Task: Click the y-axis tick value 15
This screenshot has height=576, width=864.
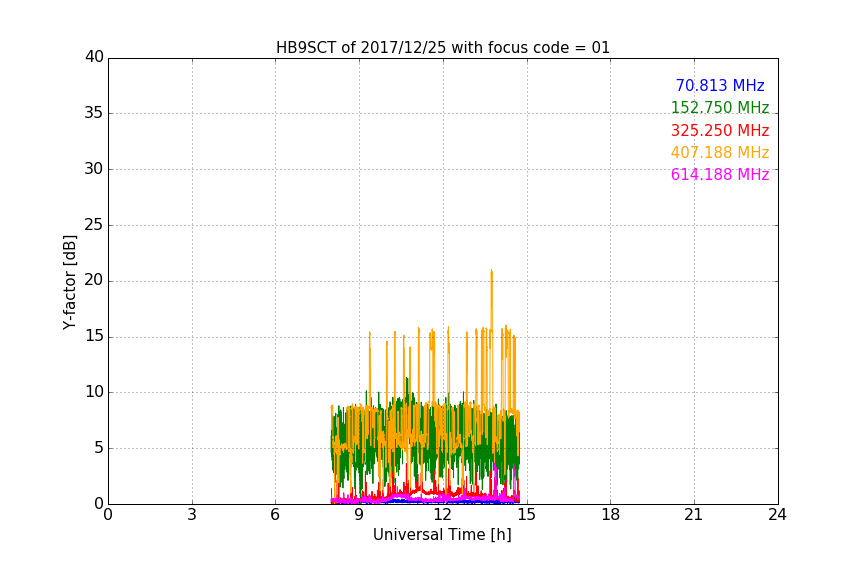Action: pos(94,336)
